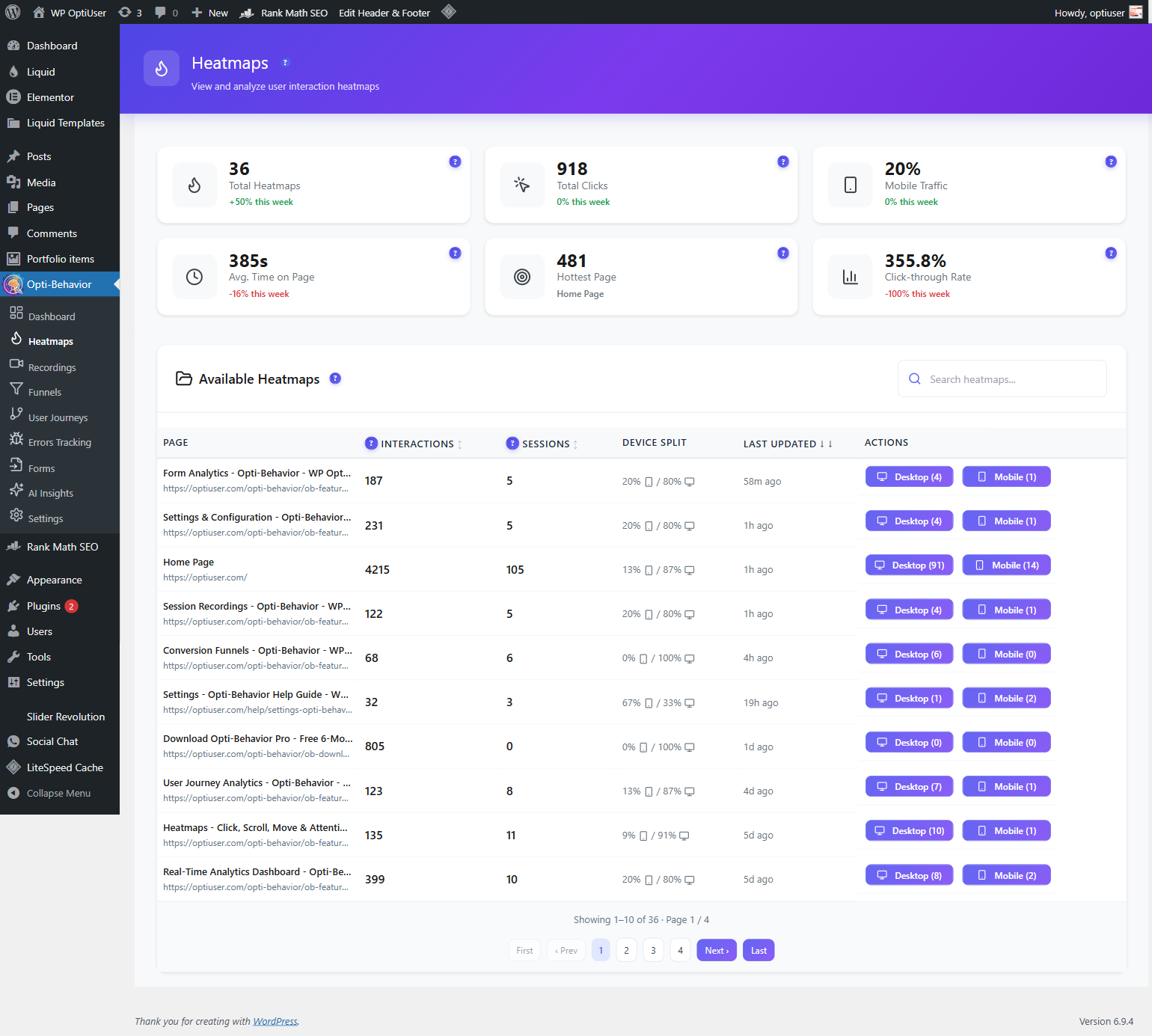The height and width of the screenshot is (1036, 1152).
Task: Sort by the LAST UPDATED column arrows
Action: click(x=826, y=444)
